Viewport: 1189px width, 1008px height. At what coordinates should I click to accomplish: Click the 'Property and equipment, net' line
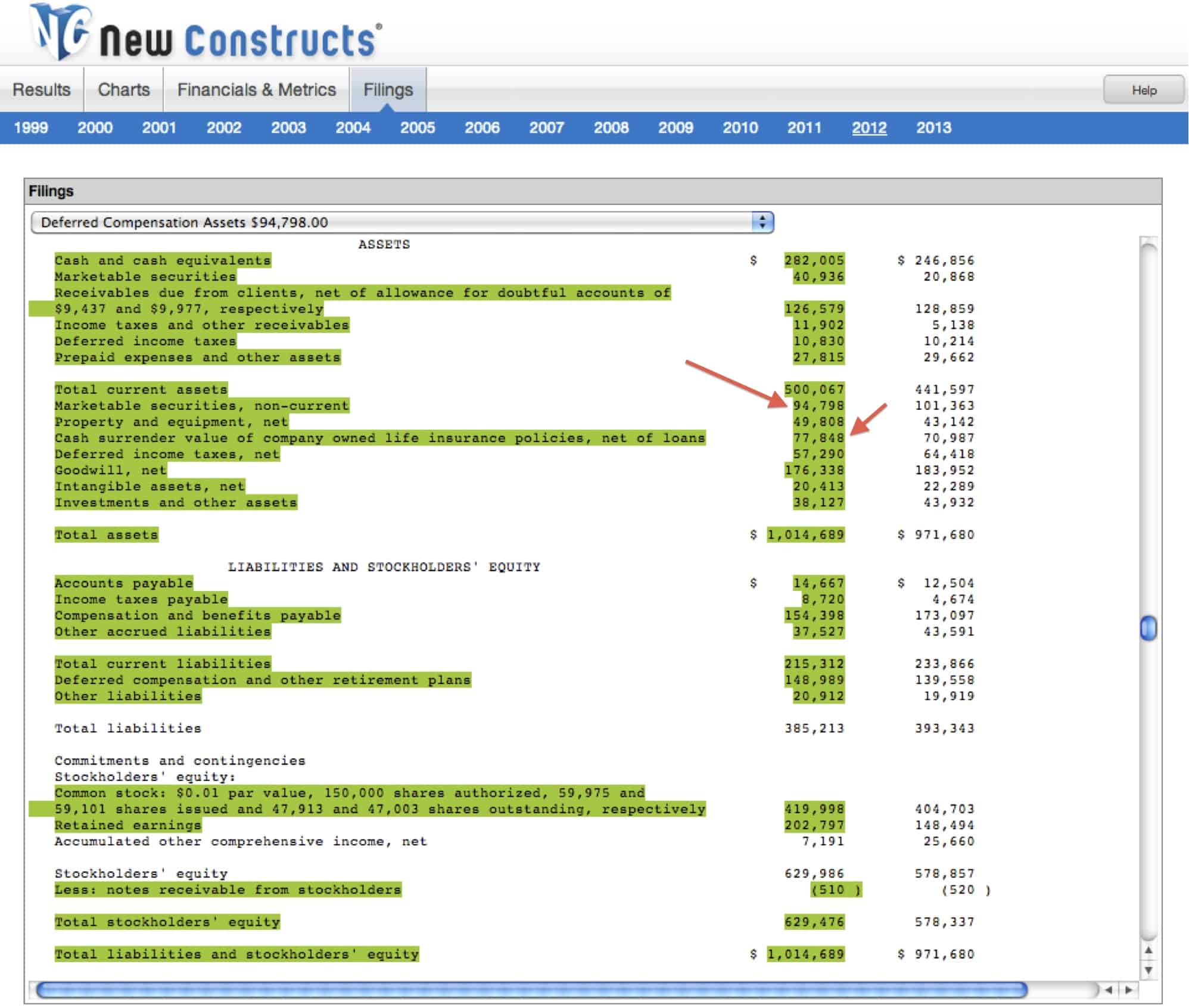pyautogui.click(x=172, y=422)
